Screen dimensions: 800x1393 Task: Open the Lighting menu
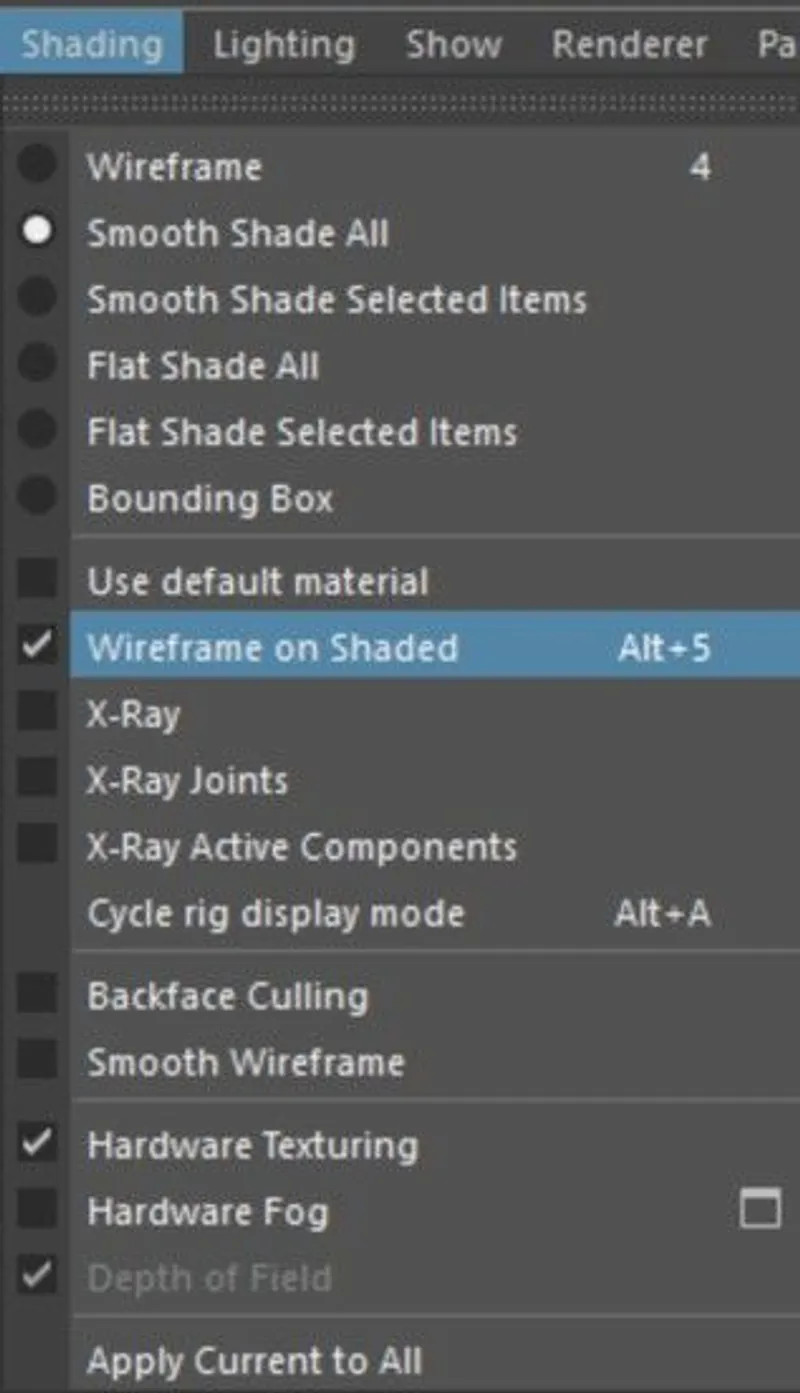(283, 43)
